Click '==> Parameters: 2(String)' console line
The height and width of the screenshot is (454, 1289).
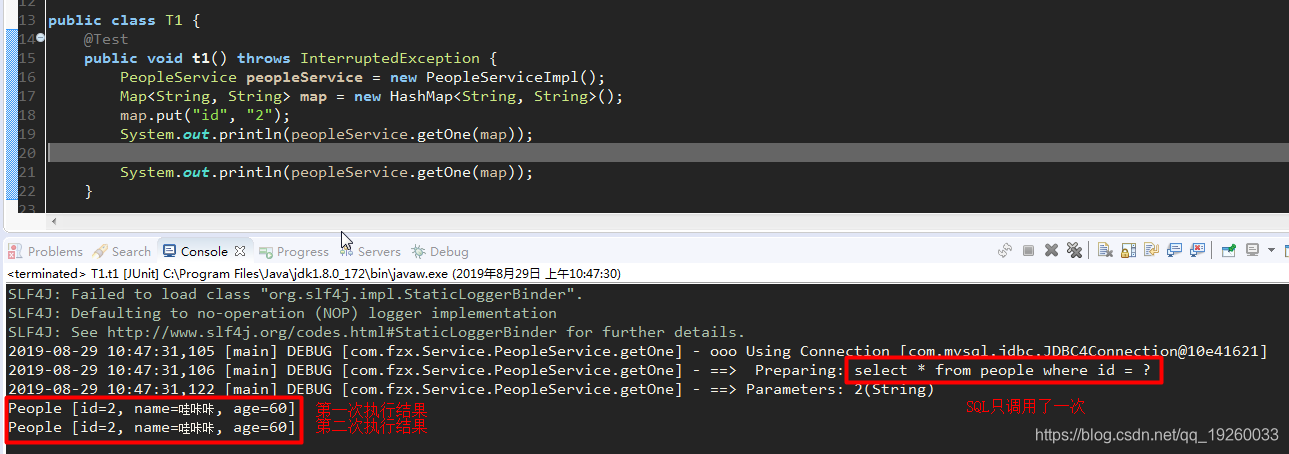(471, 389)
